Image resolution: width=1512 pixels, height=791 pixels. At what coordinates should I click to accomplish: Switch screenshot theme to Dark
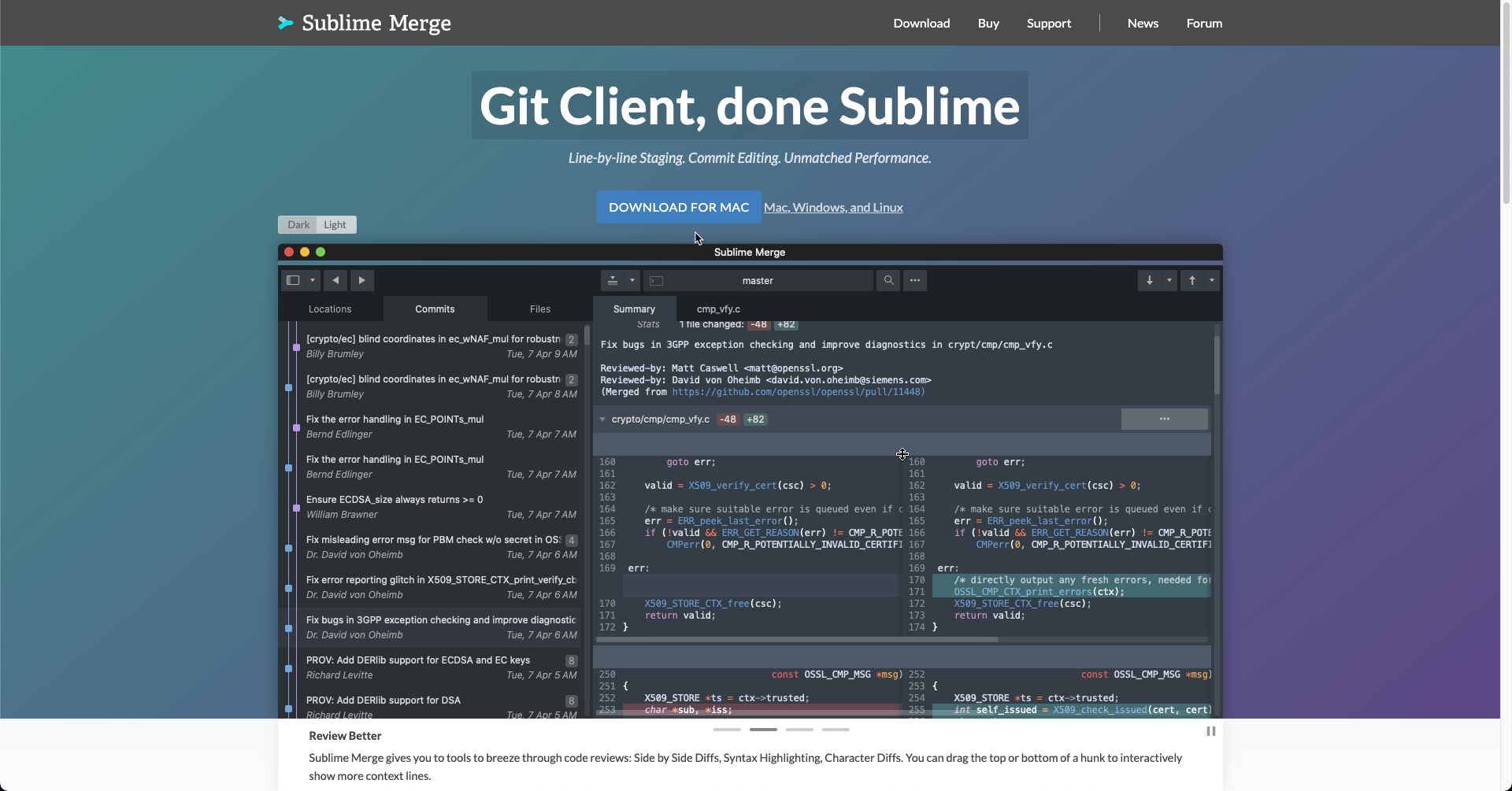coord(298,224)
